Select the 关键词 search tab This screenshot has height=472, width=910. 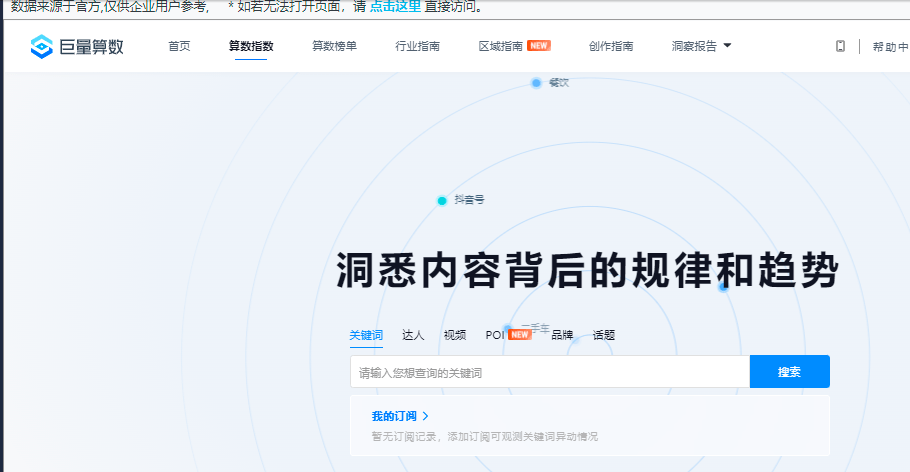pyautogui.click(x=366, y=335)
